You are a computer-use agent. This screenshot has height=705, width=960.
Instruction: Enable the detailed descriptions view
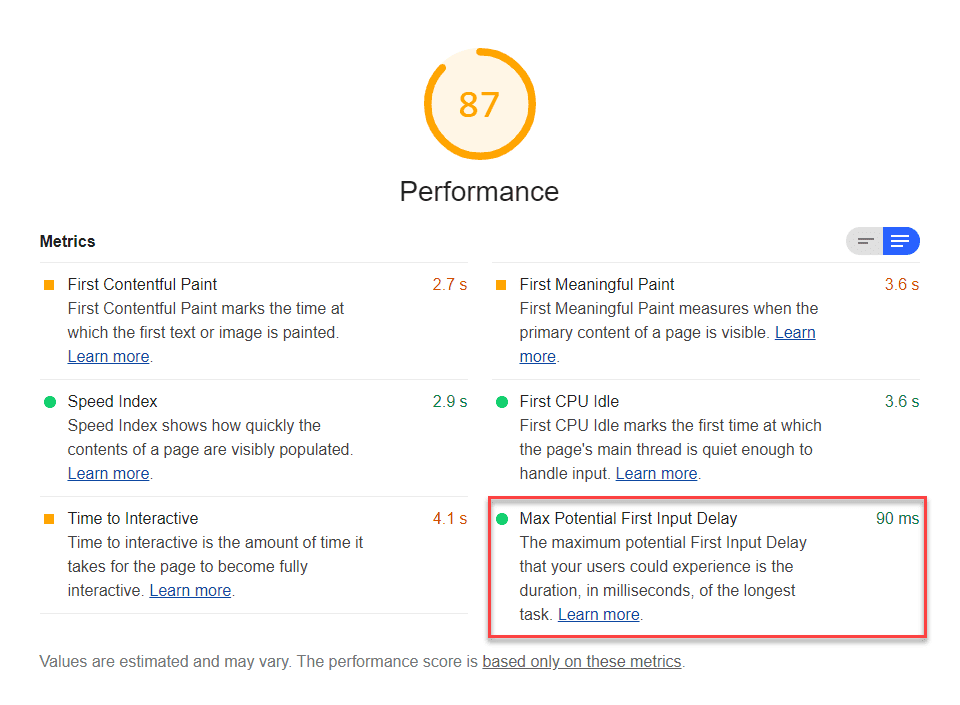pos(901,241)
